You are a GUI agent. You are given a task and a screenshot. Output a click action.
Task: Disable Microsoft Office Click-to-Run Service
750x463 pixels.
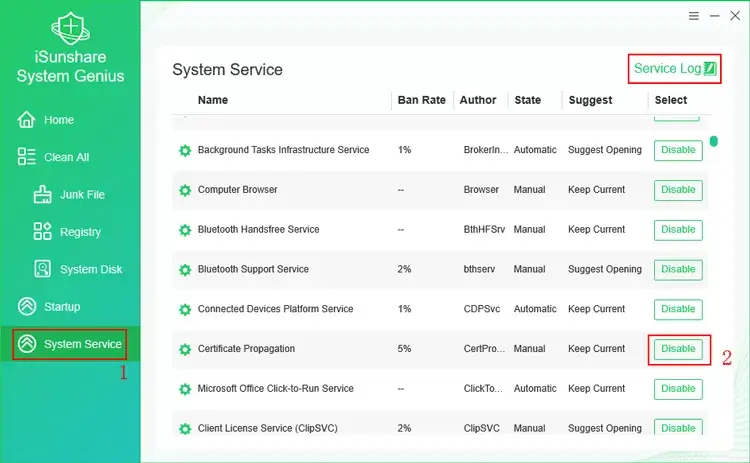point(678,388)
